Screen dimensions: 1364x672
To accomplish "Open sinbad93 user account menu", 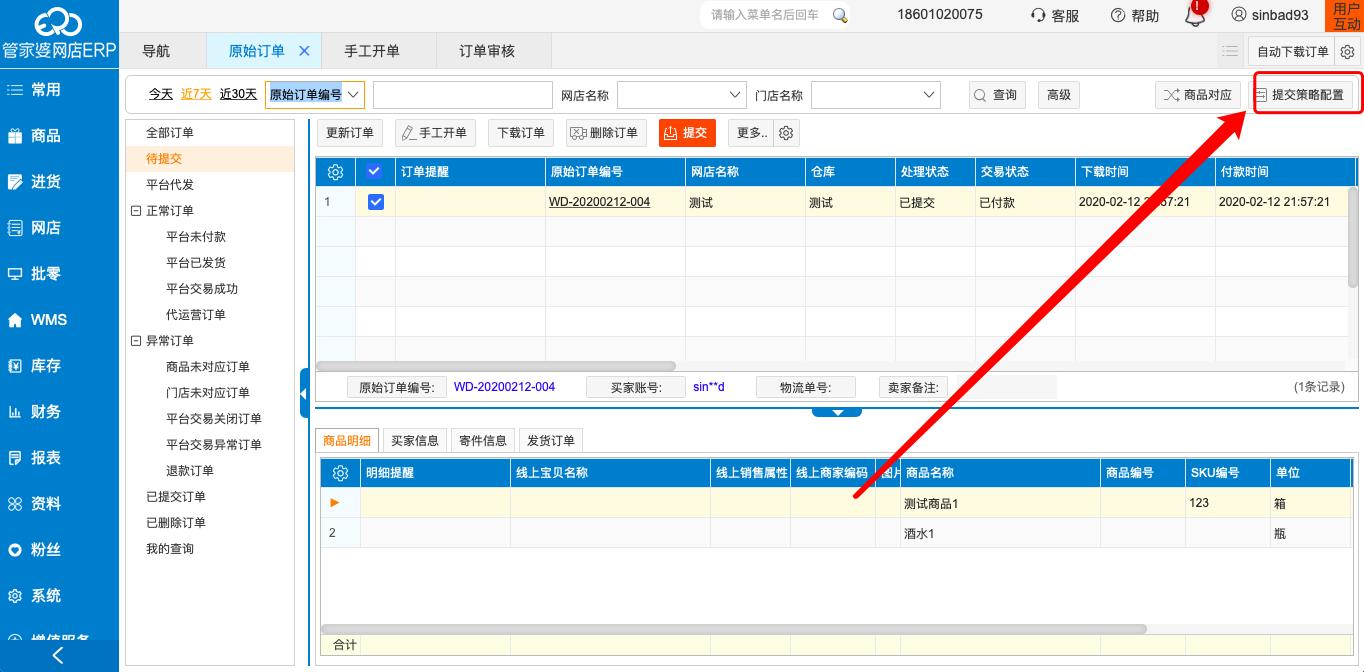I will (1270, 15).
